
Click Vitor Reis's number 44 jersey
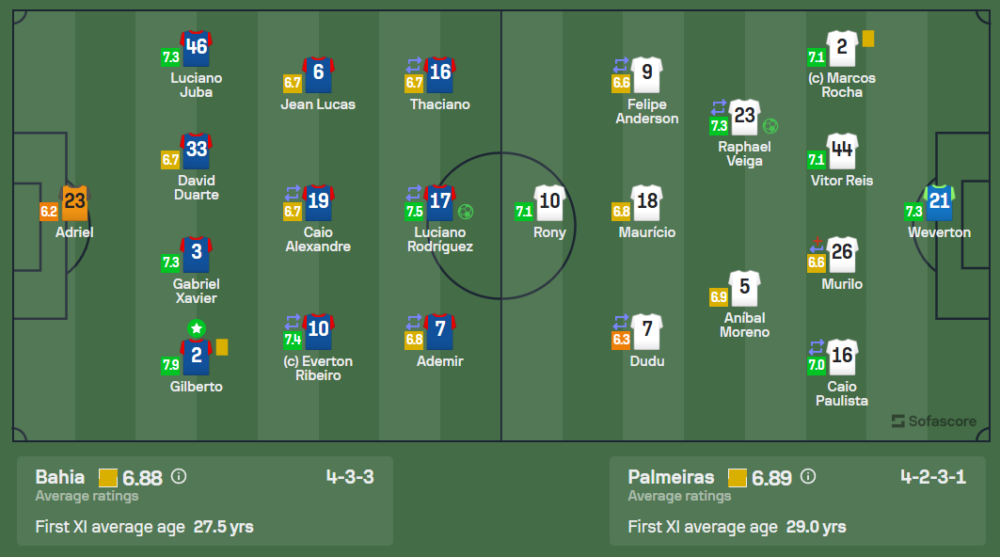point(842,152)
